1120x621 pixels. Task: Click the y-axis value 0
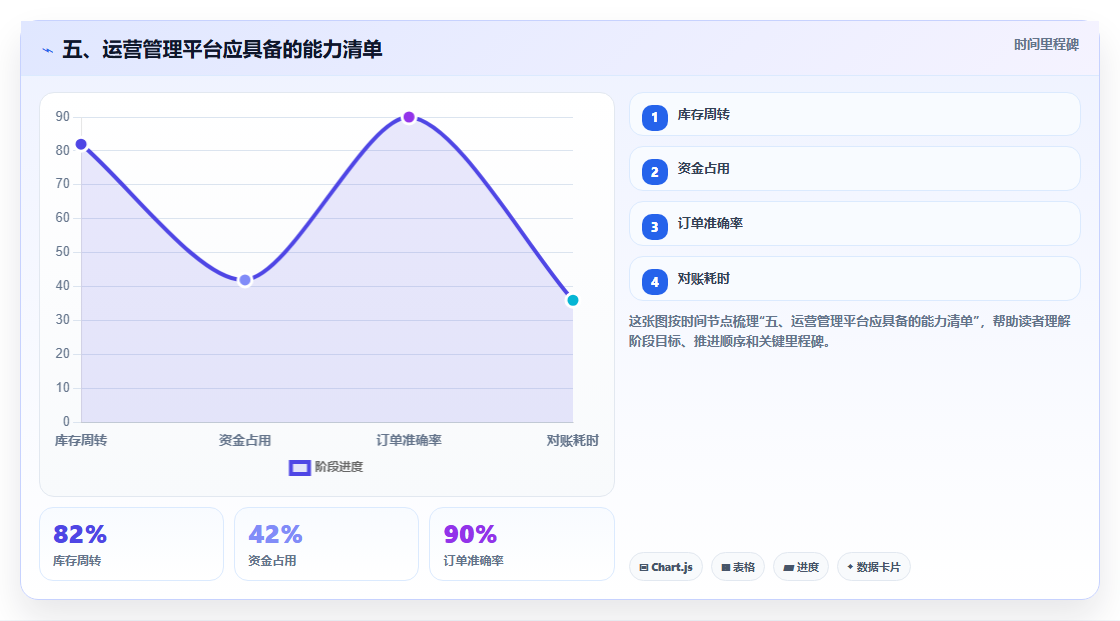coord(66,422)
